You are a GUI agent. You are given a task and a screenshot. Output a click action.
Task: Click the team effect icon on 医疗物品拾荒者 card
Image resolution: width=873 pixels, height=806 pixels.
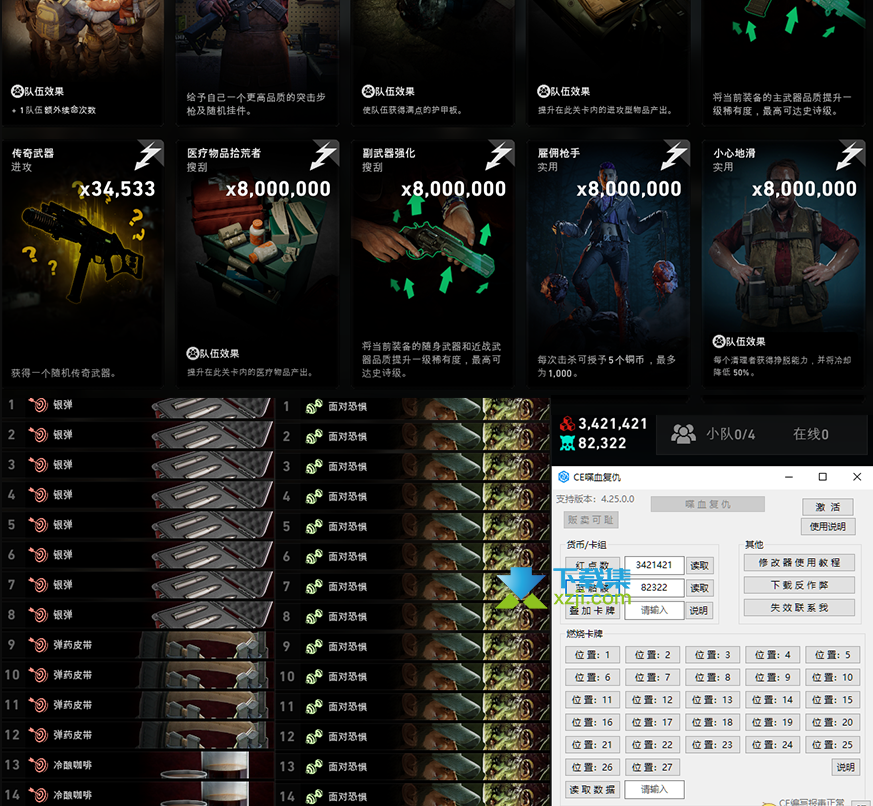point(193,353)
